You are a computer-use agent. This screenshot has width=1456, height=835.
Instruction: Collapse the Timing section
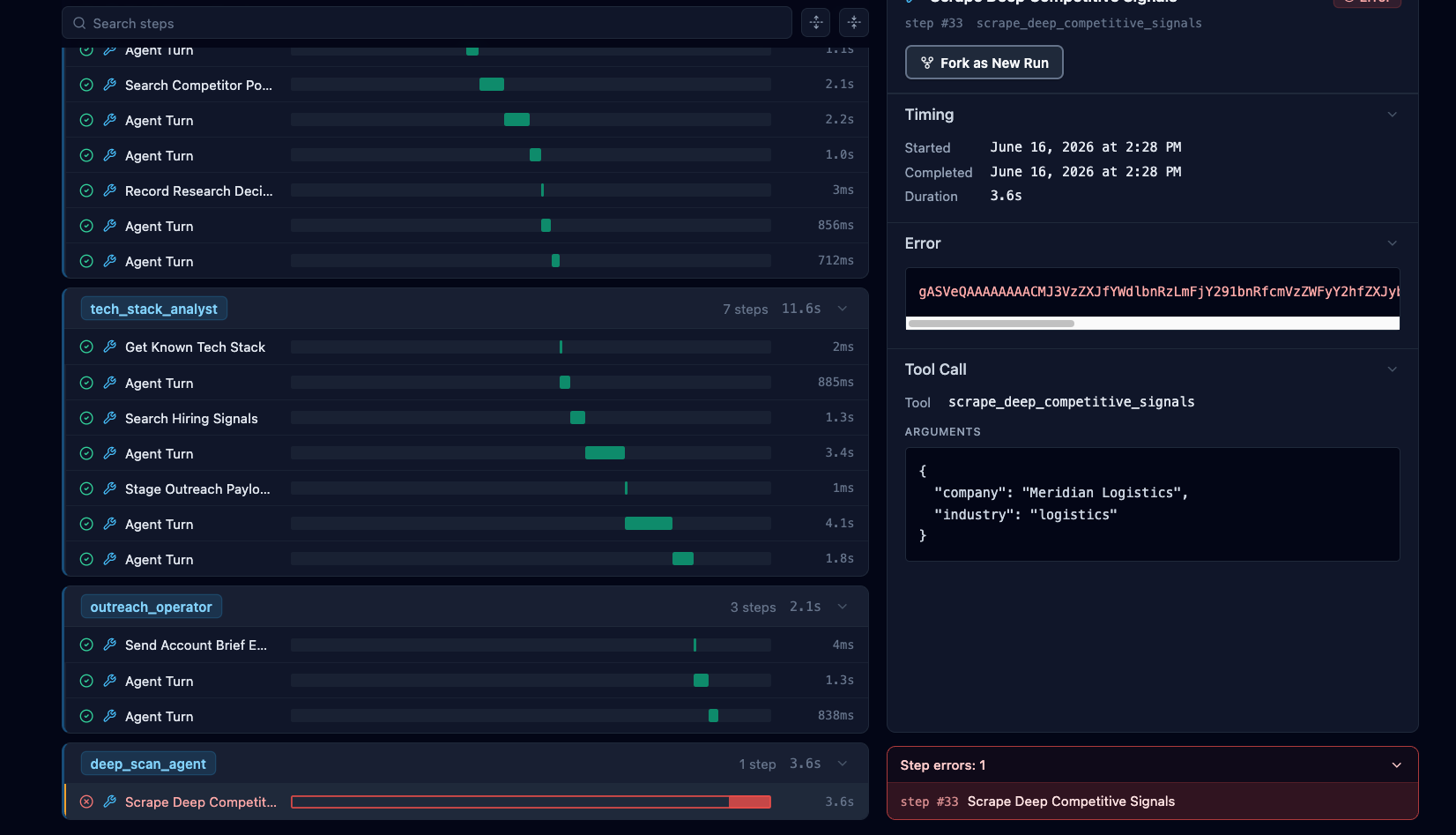coord(1393,115)
